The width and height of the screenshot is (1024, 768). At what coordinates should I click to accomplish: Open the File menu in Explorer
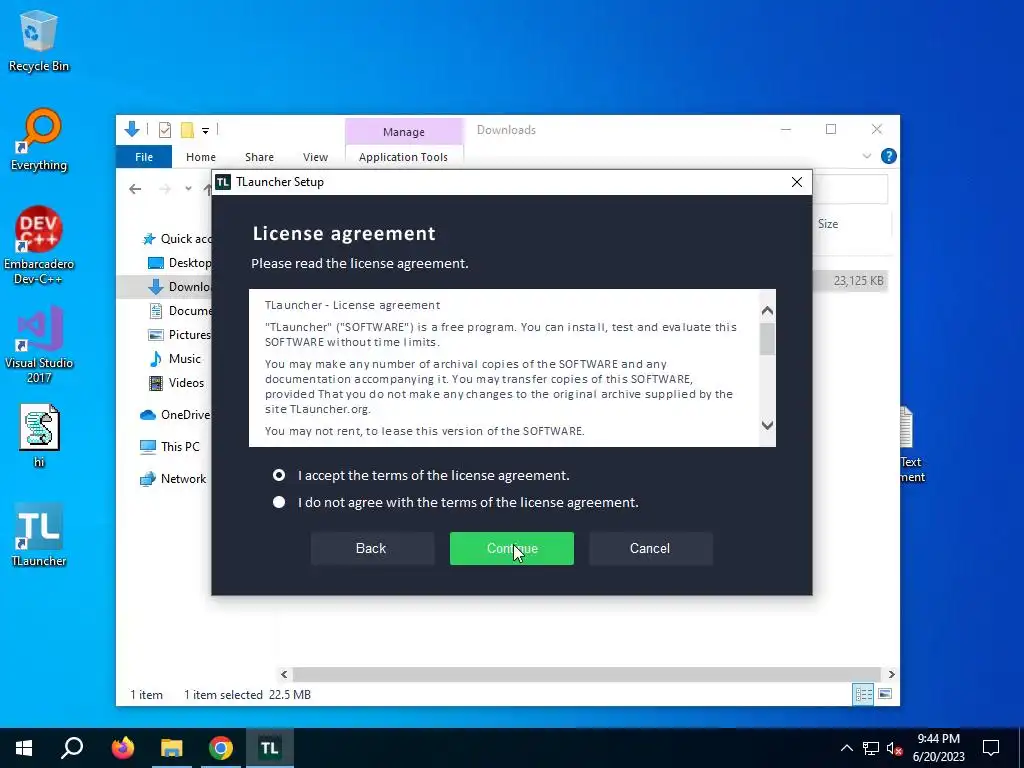point(144,157)
